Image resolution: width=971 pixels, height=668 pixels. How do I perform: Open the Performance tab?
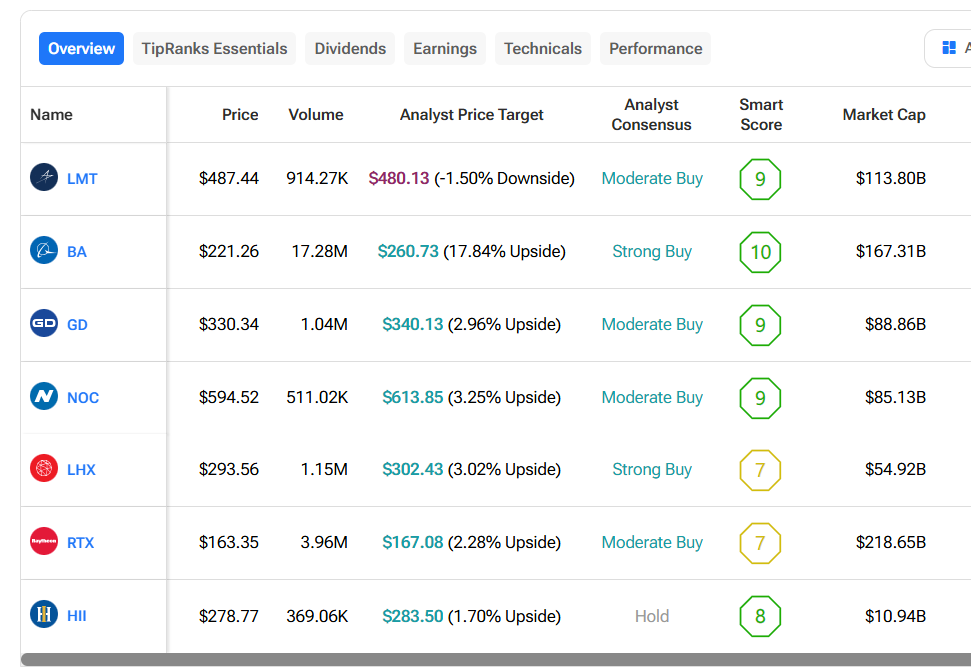(x=655, y=48)
